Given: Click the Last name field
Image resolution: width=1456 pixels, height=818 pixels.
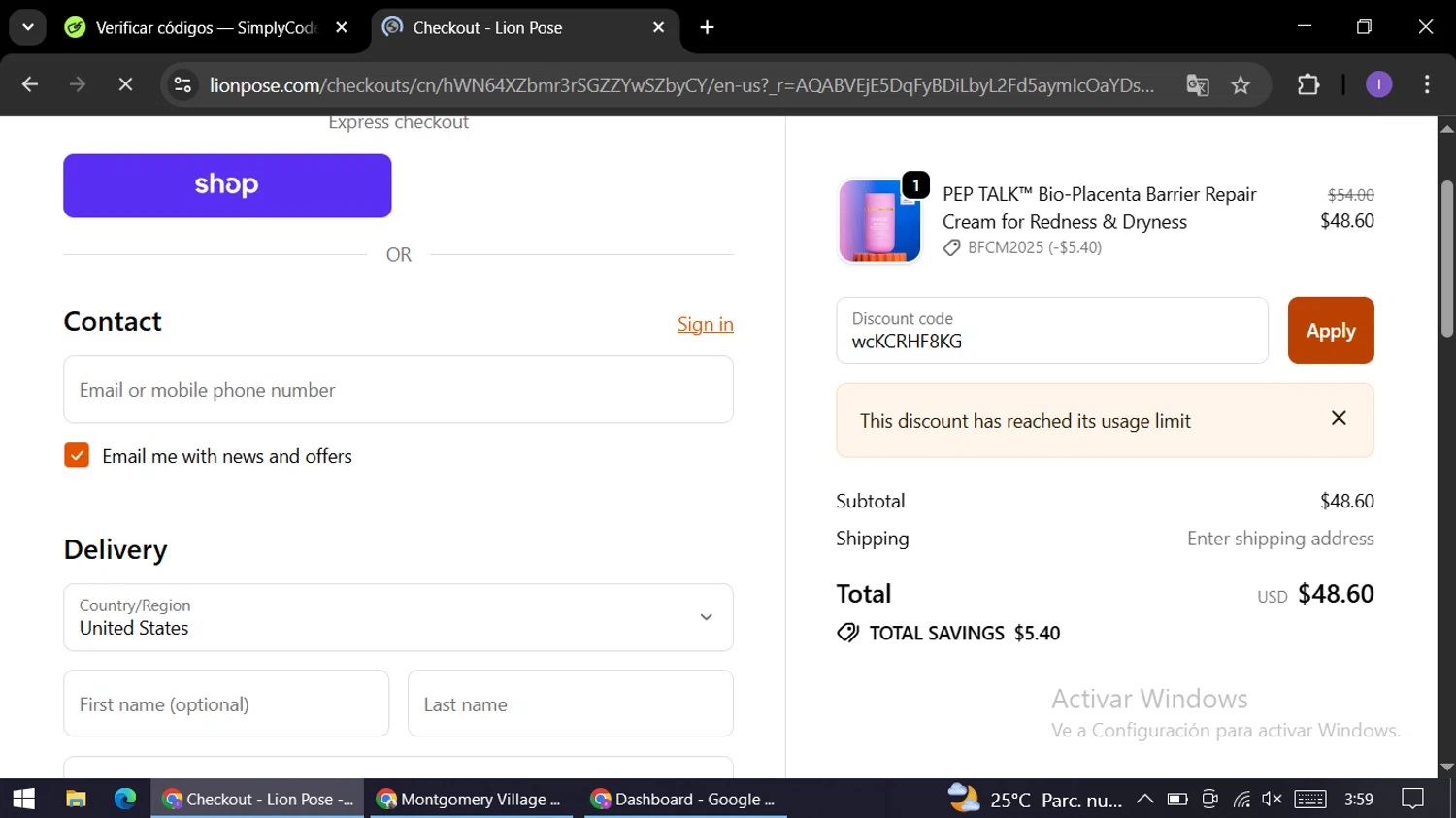Looking at the screenshot, I should pyautogui.click(x=571, y=703).
